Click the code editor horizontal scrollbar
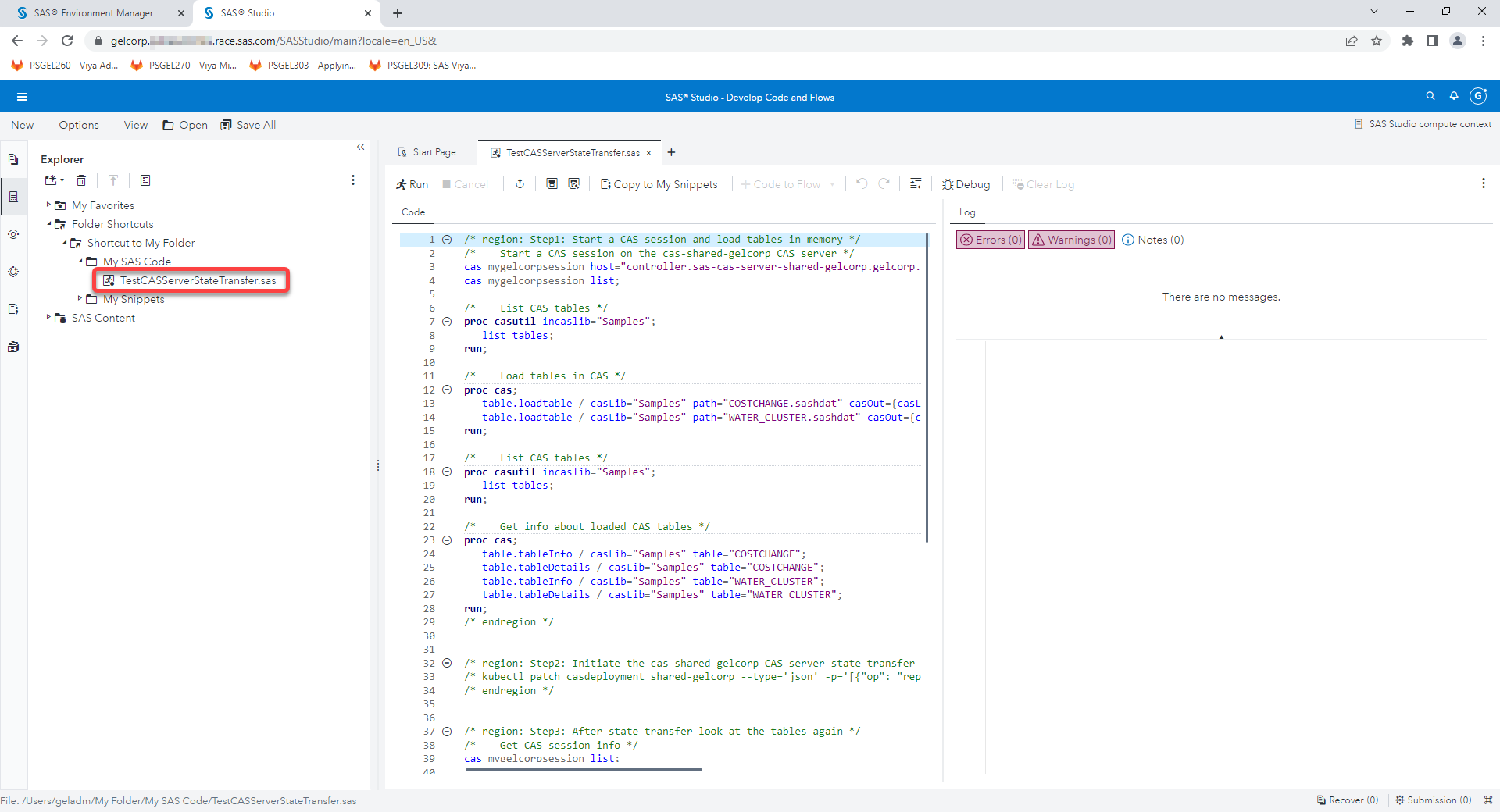This screenshot has height=812, width=1500. click(x=584, y=769)
